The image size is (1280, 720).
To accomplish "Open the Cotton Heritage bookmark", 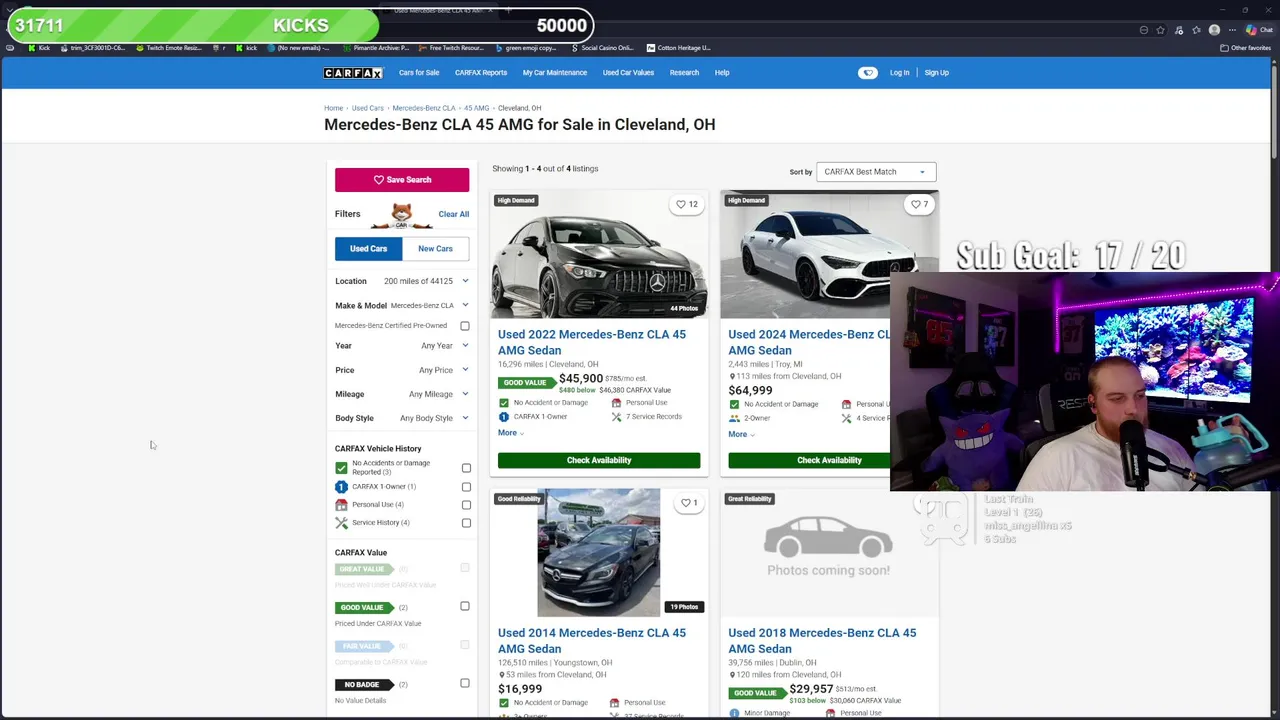I will click(x=679, y=48).
